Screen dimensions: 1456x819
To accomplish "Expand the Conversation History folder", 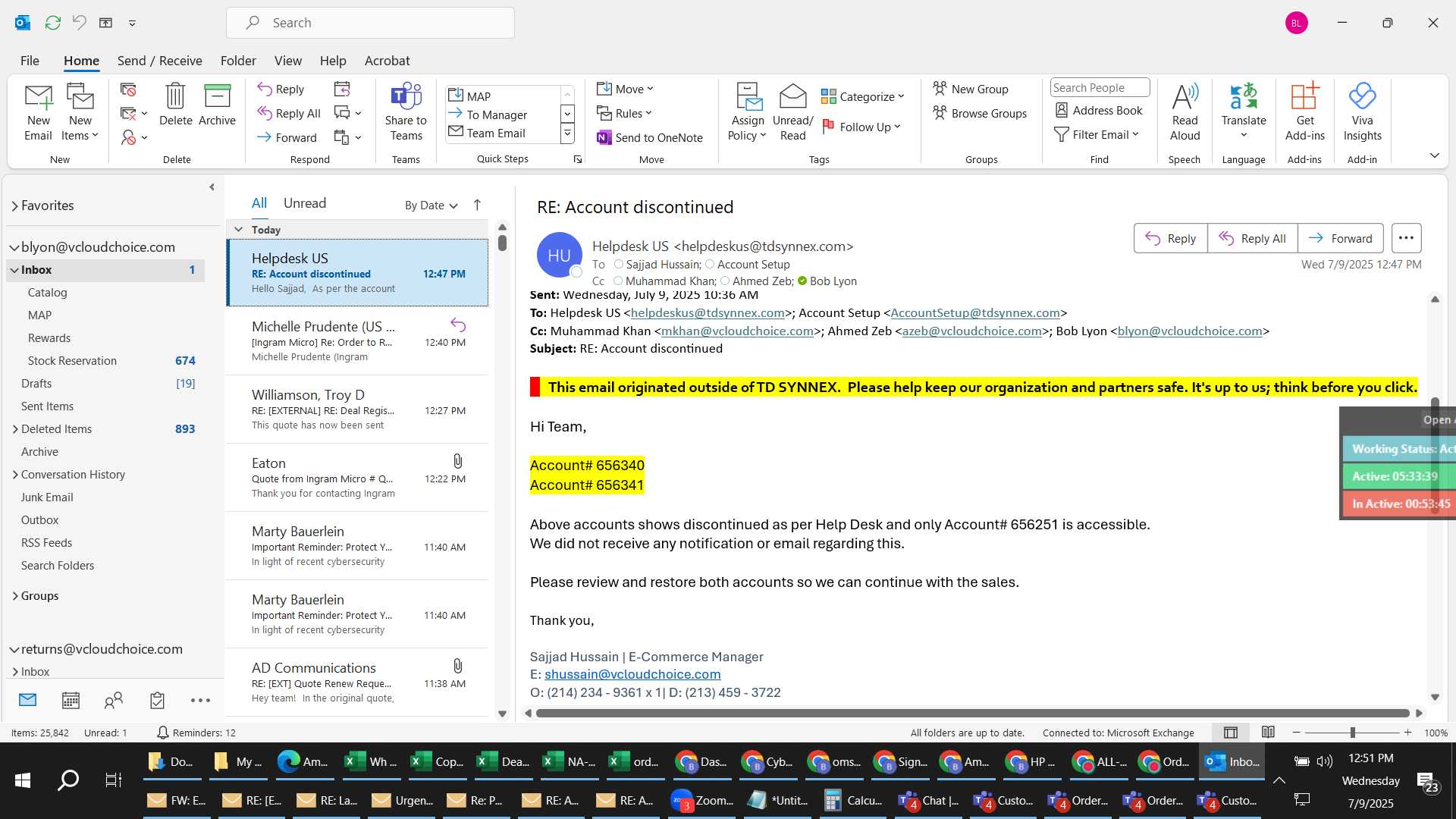I will 14,474.
